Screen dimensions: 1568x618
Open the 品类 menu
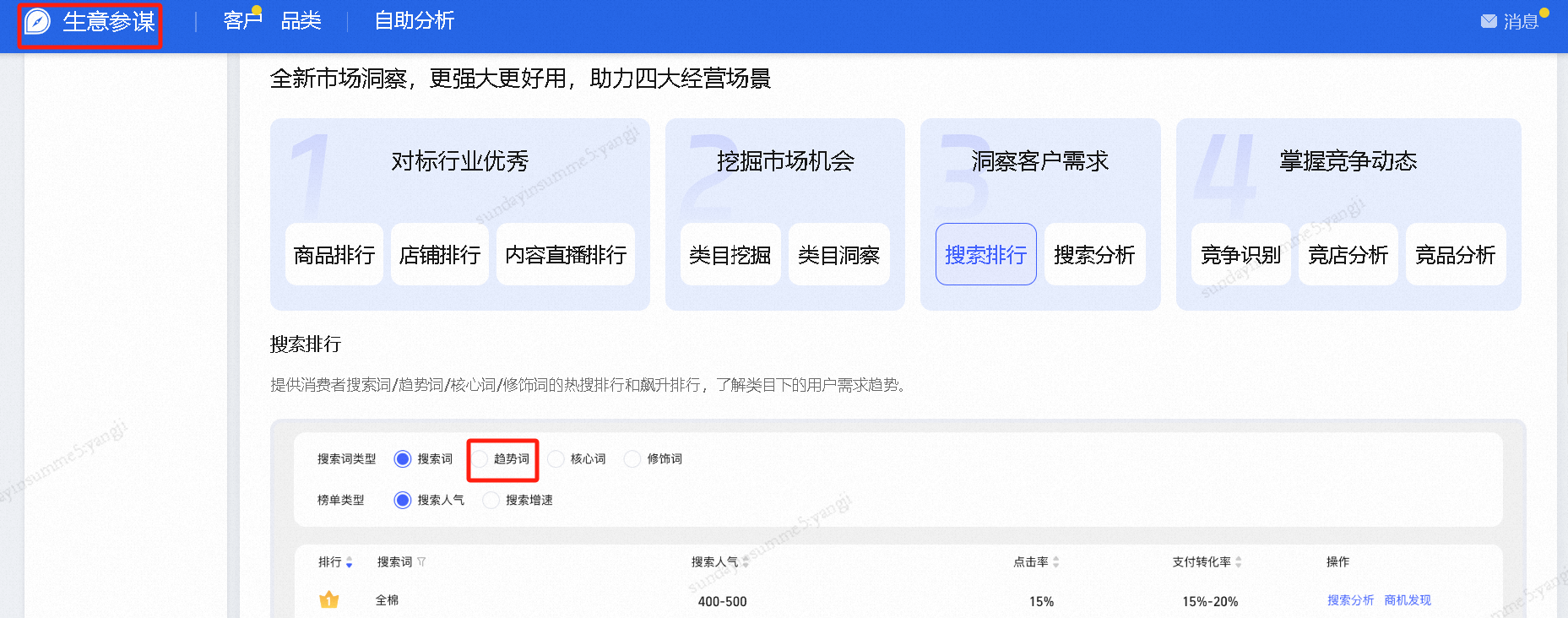pyautogui.click(x=301, y=20)
